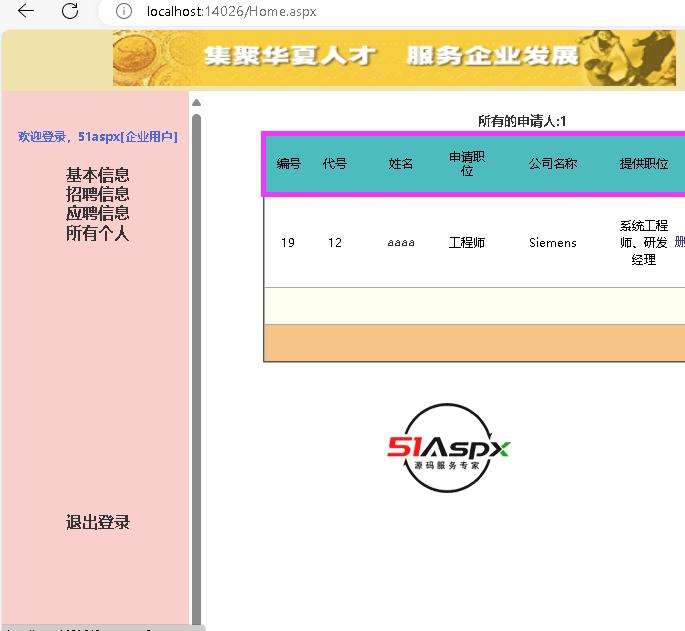Screen dimensions: 685x631
Task: Click the 提供职位 column header
Action: point(644,164)
